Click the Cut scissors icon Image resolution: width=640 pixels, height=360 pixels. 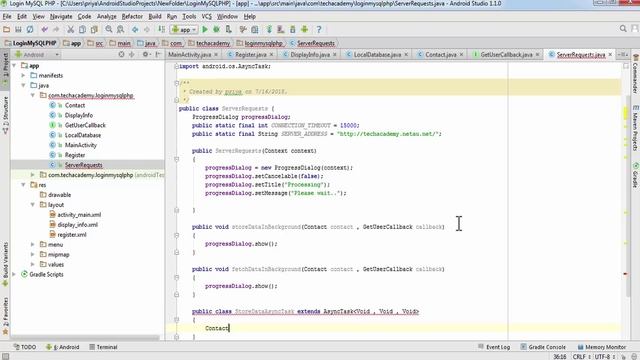(x=71, y=29)
